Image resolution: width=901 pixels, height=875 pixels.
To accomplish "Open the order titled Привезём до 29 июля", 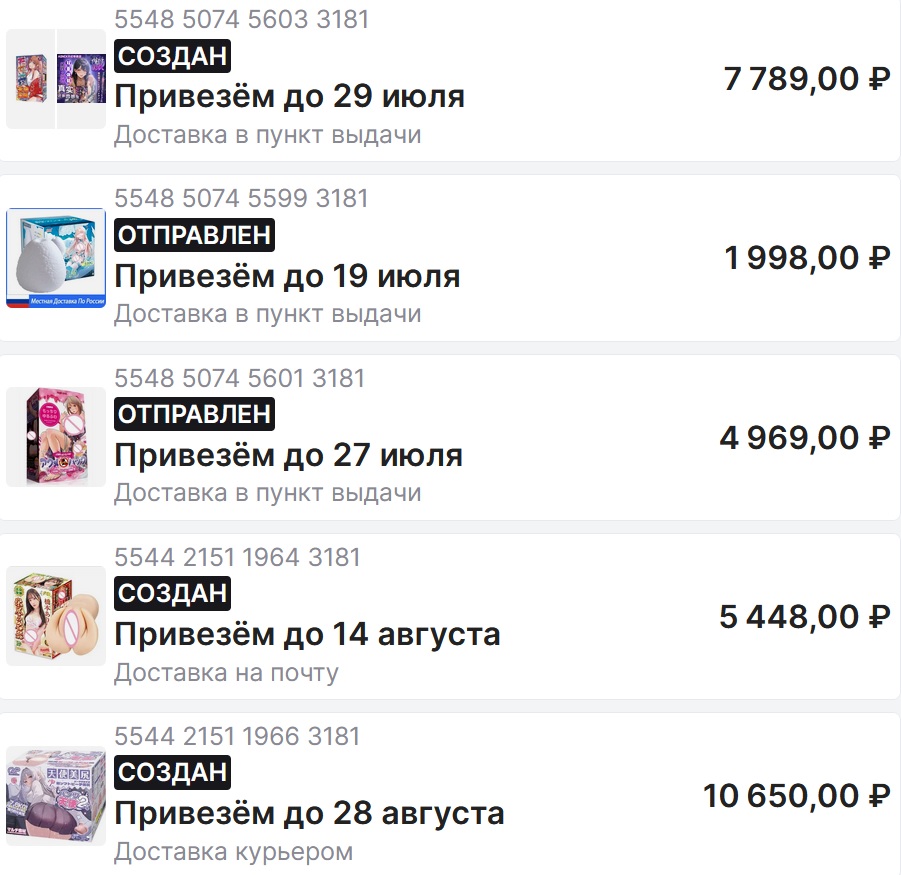I will (x=289, y=97).
